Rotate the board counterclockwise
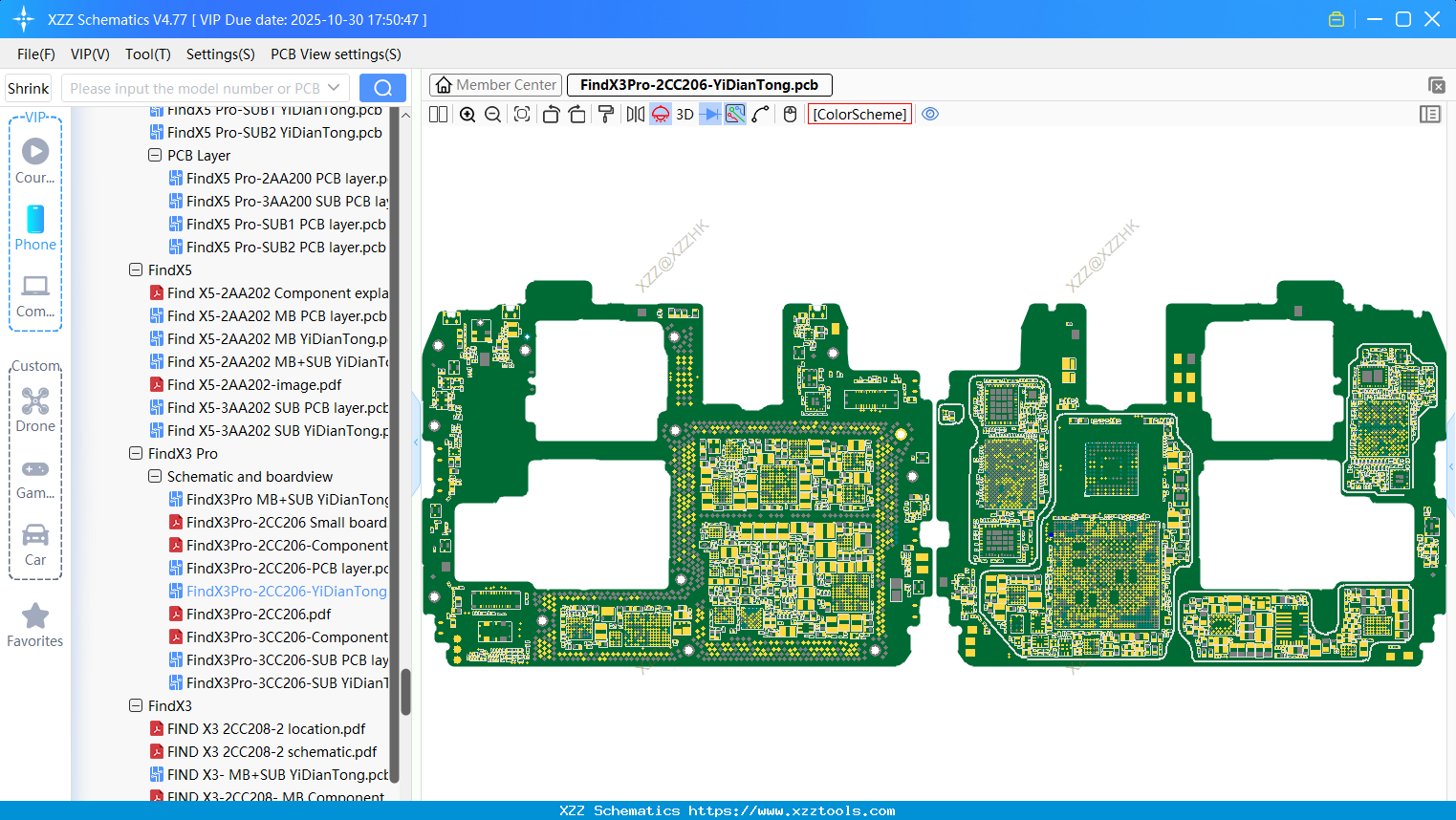1456x820 pixels. 551,115
